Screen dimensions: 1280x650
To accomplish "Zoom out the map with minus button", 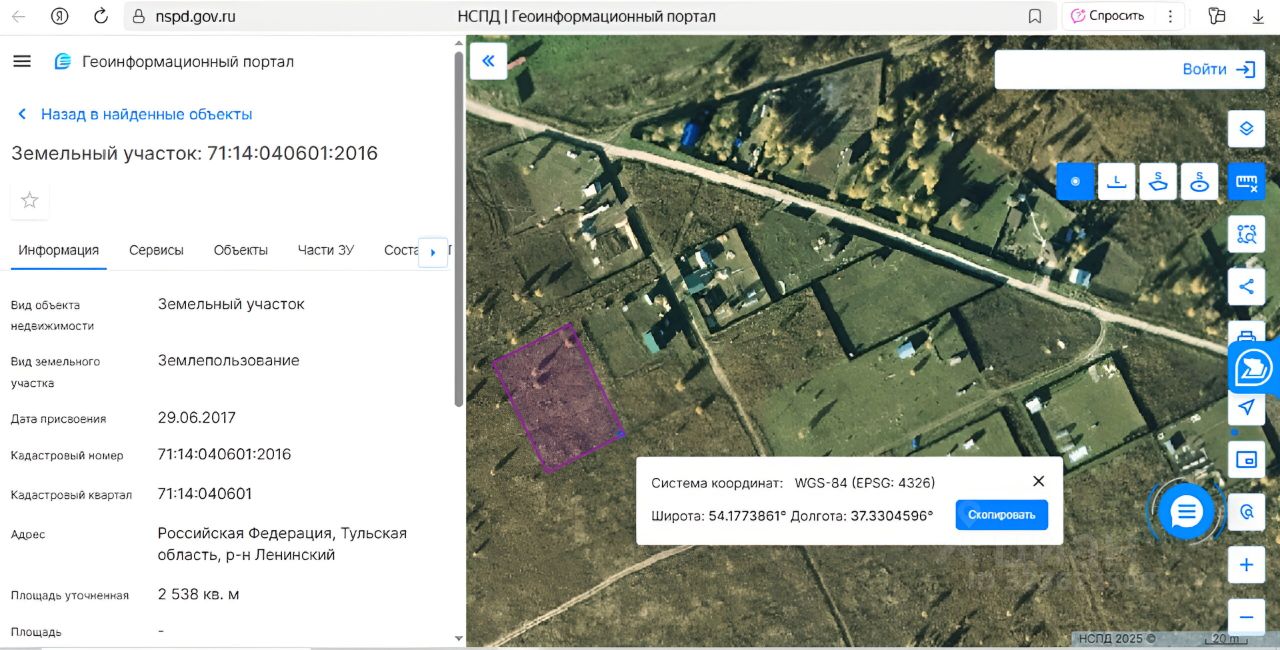I will pos(1246,617).
